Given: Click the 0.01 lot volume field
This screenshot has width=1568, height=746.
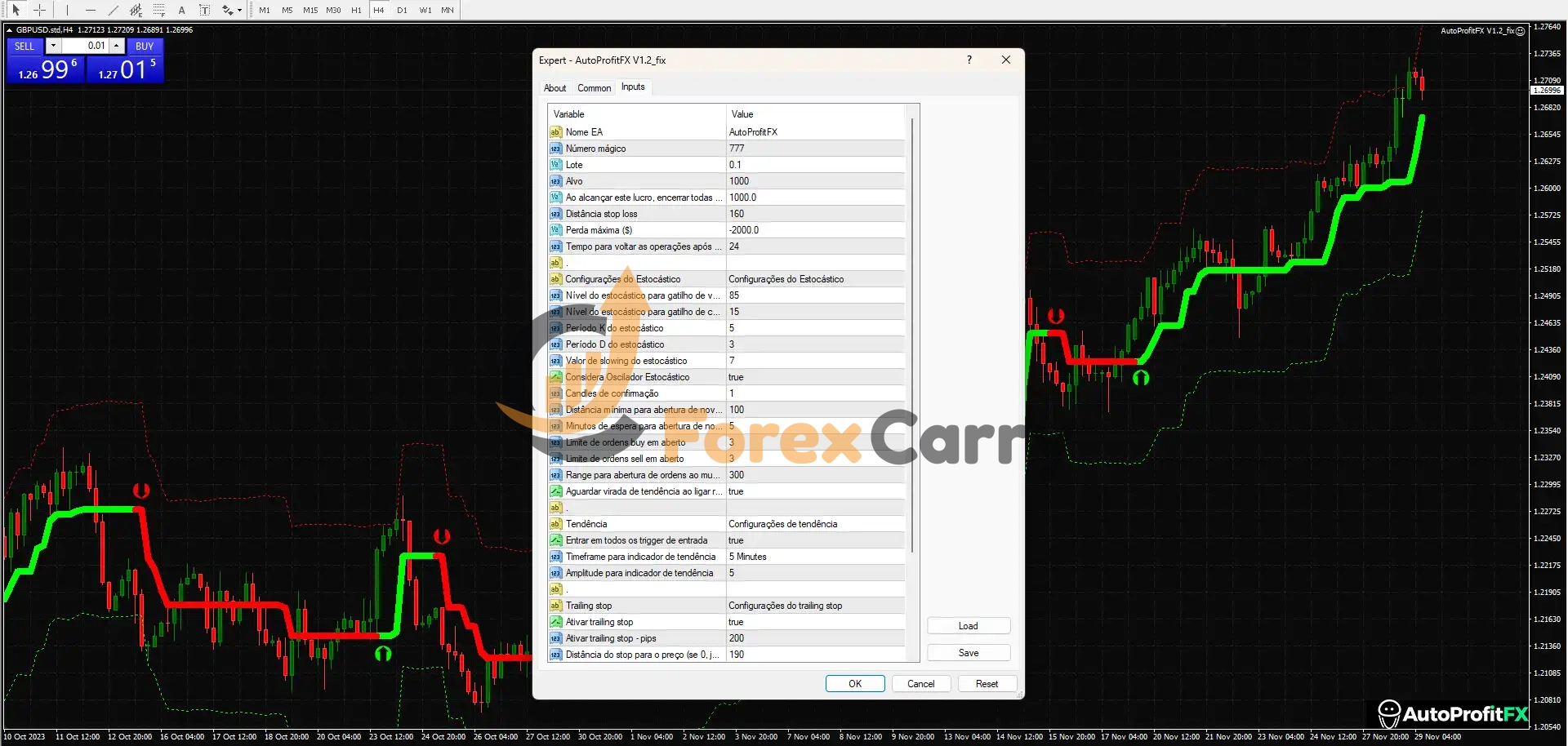Looking at the screenshot, I should coord(85,46).
